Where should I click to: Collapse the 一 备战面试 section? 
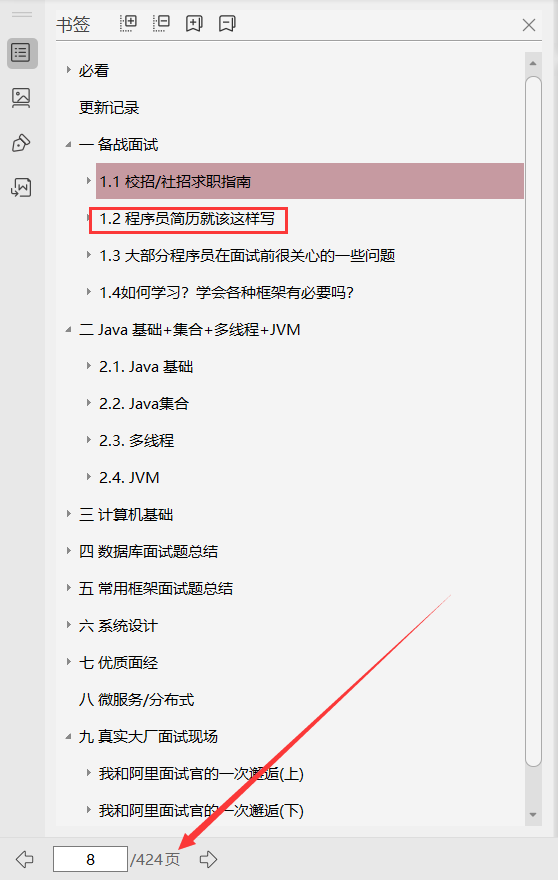pyautogui.click(x=68, y=144)
